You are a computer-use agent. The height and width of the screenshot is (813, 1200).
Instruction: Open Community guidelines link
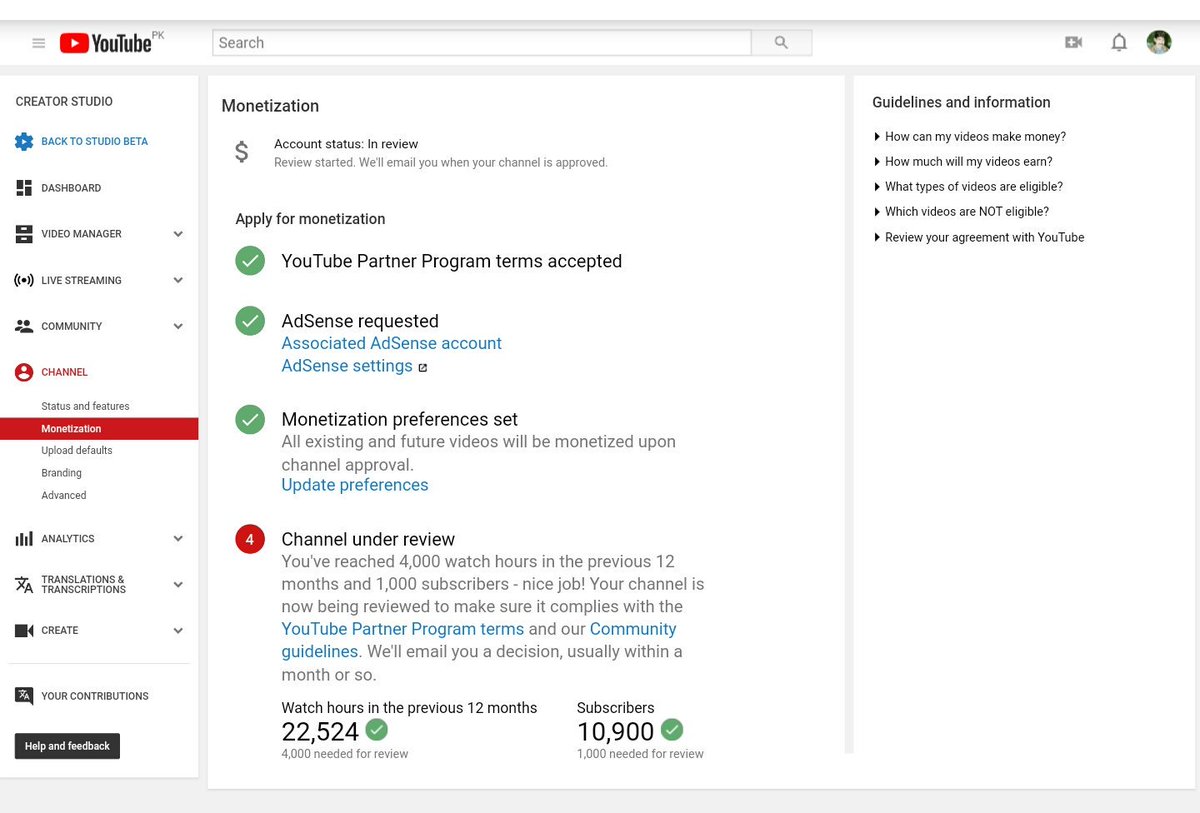click(479, 640)
